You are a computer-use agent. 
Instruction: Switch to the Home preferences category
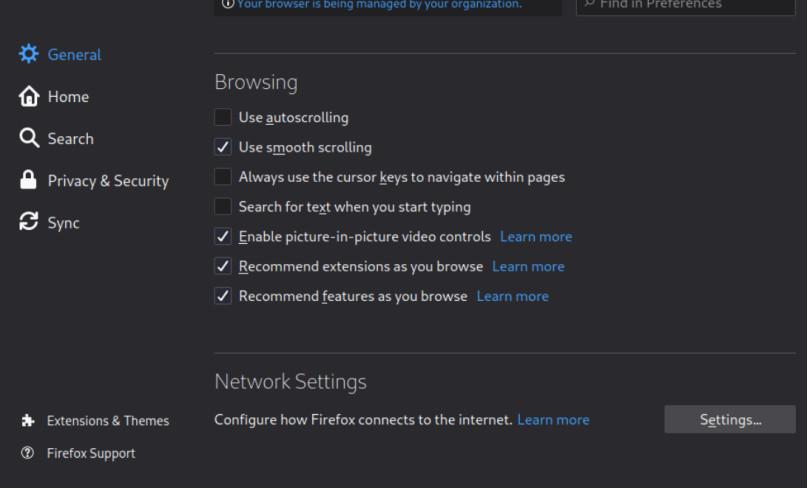[x=68, y=97]
